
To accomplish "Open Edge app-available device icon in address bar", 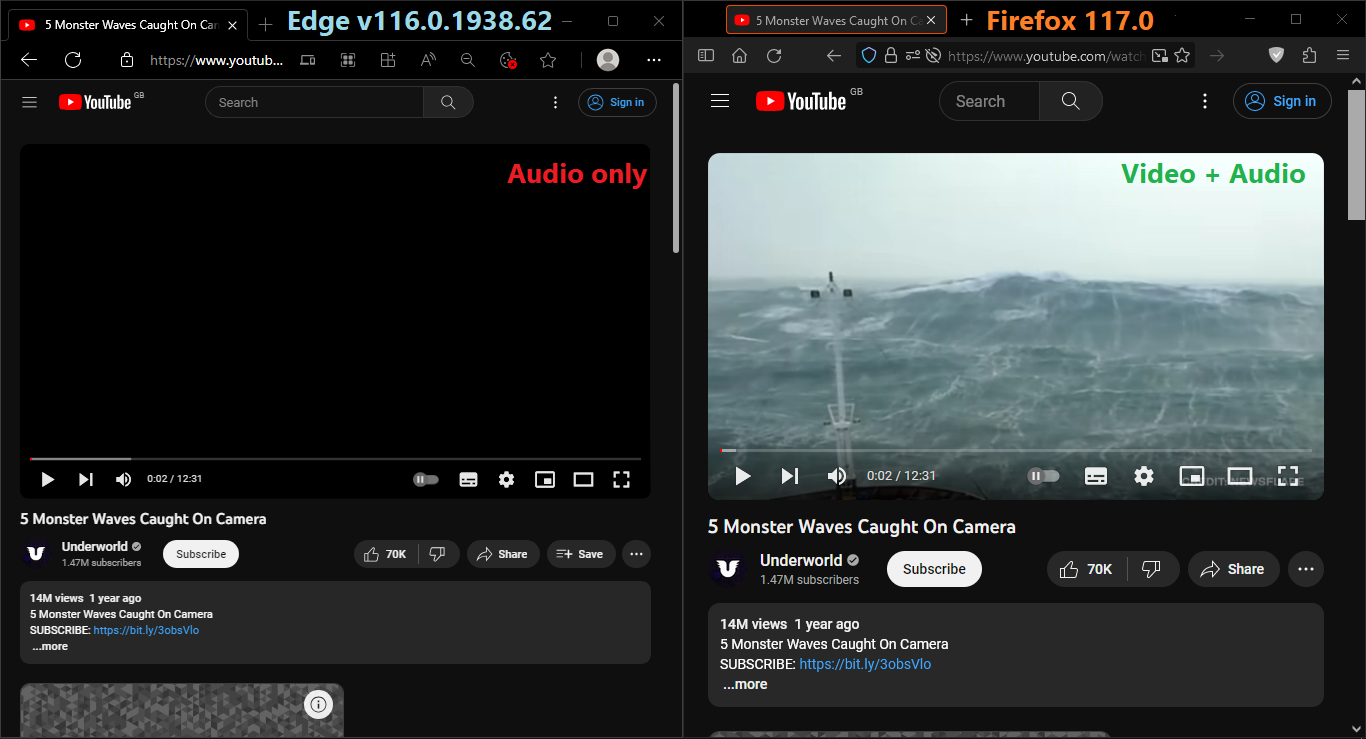I will 308,60.
